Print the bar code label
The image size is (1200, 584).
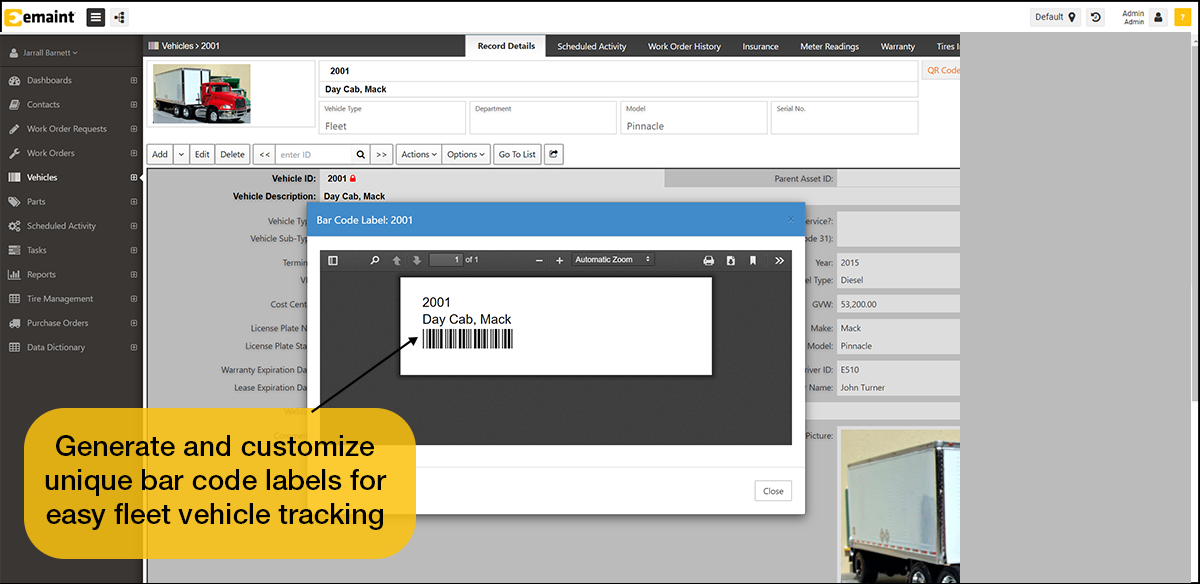[709, 260]
